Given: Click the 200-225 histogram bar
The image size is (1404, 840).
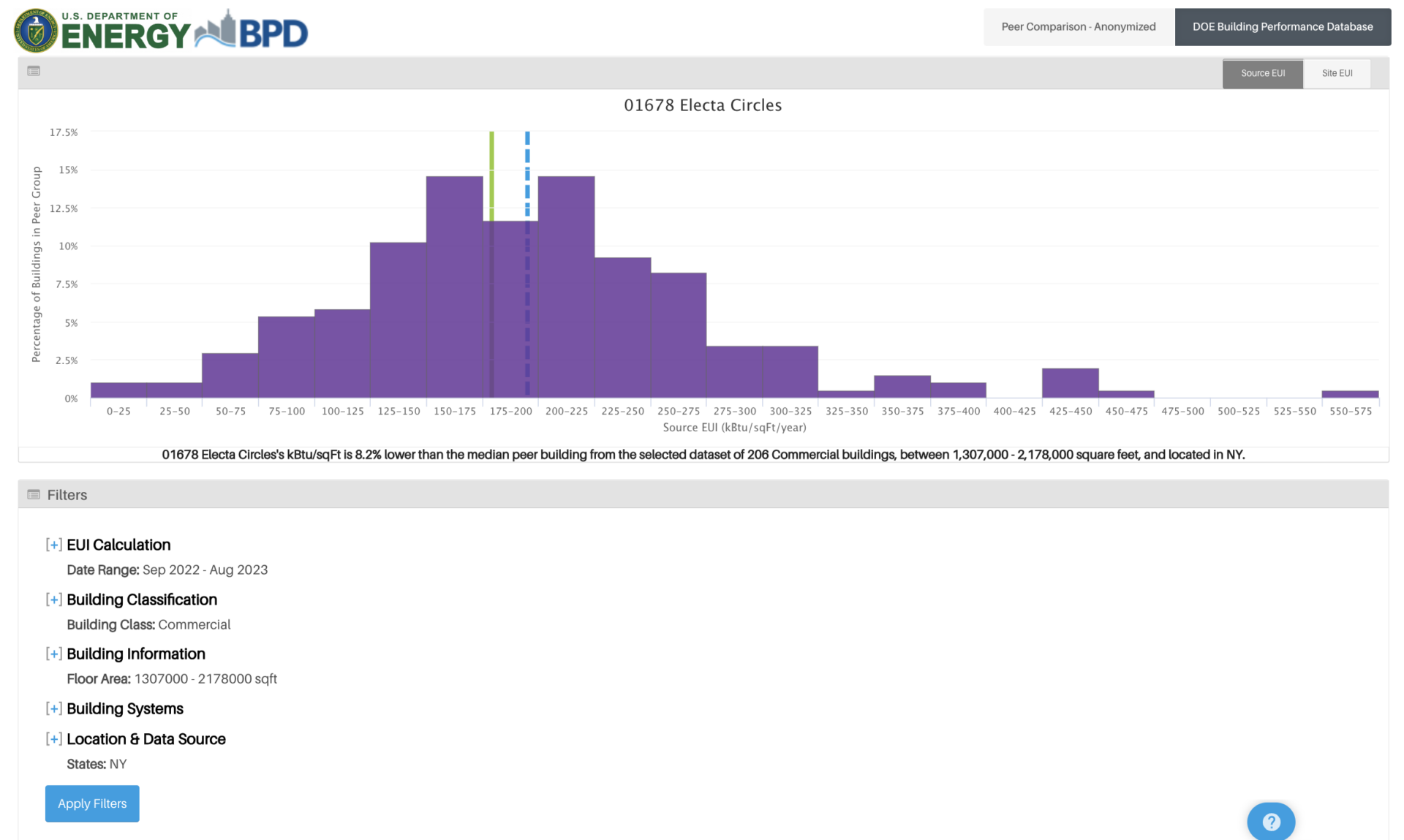Looking at the screenshot, I should (x=567, y=287).
